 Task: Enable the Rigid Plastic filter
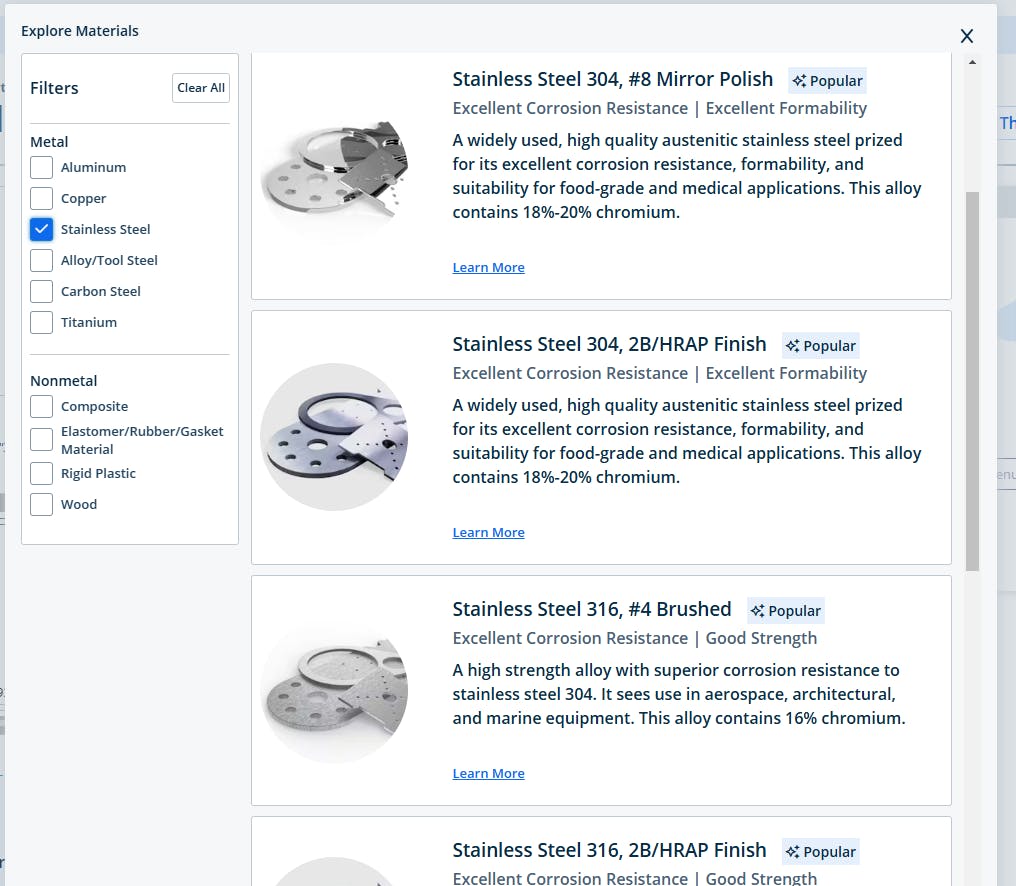(x=41, y=473)
